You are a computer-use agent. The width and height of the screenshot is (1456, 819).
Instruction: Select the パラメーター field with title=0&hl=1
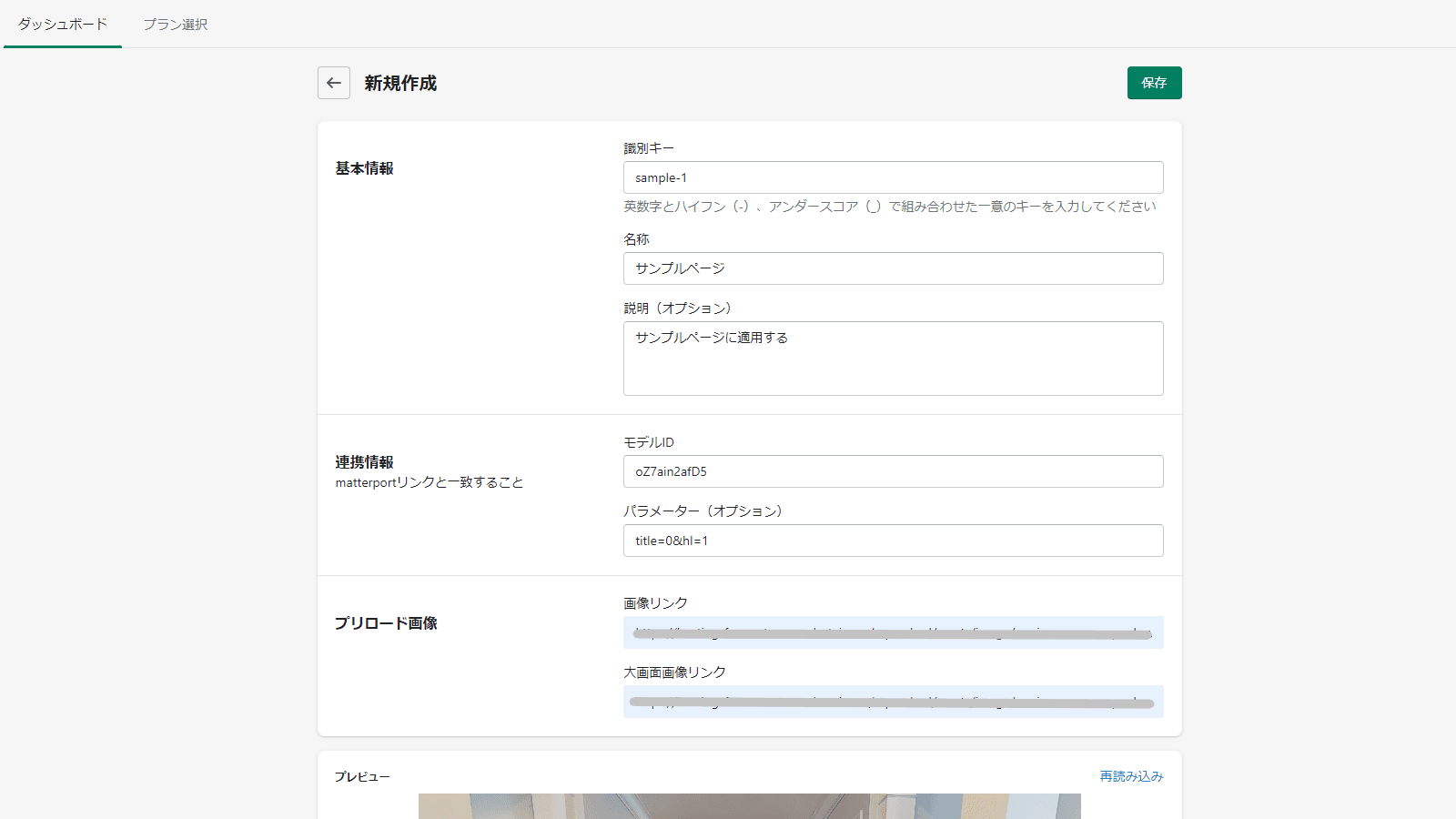click(x=893, y=540)
